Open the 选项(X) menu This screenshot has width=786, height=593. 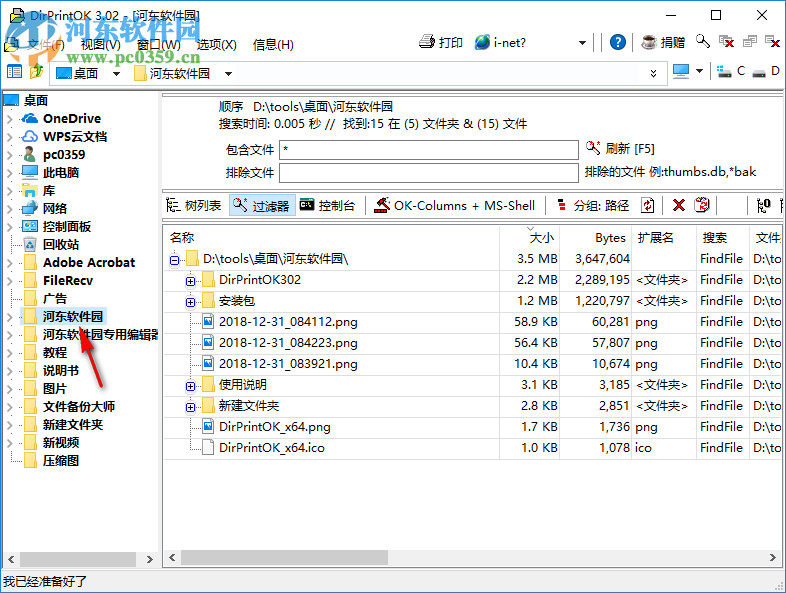(217, 45)
